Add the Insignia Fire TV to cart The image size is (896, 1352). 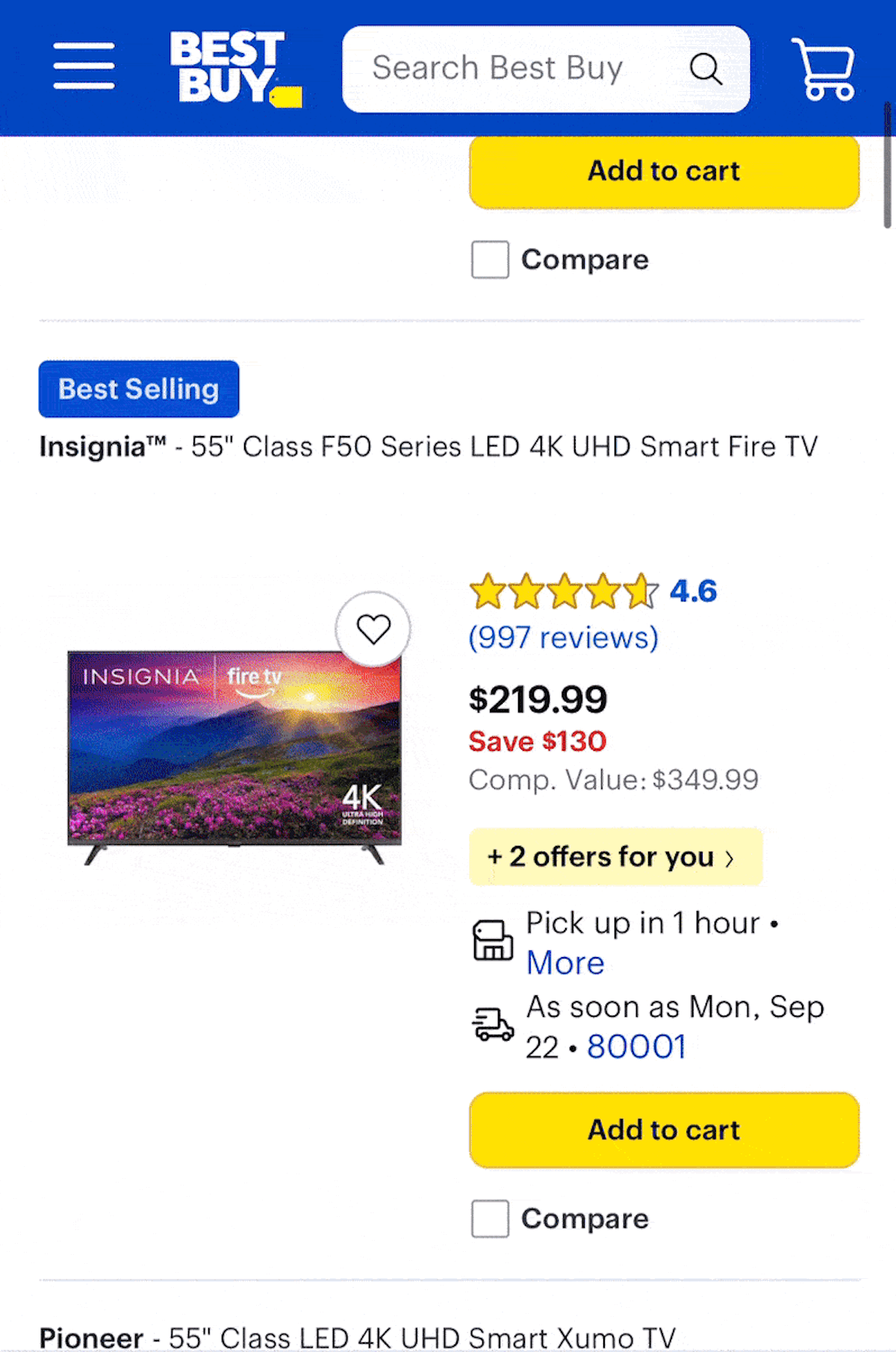[x=664, y=1130]
